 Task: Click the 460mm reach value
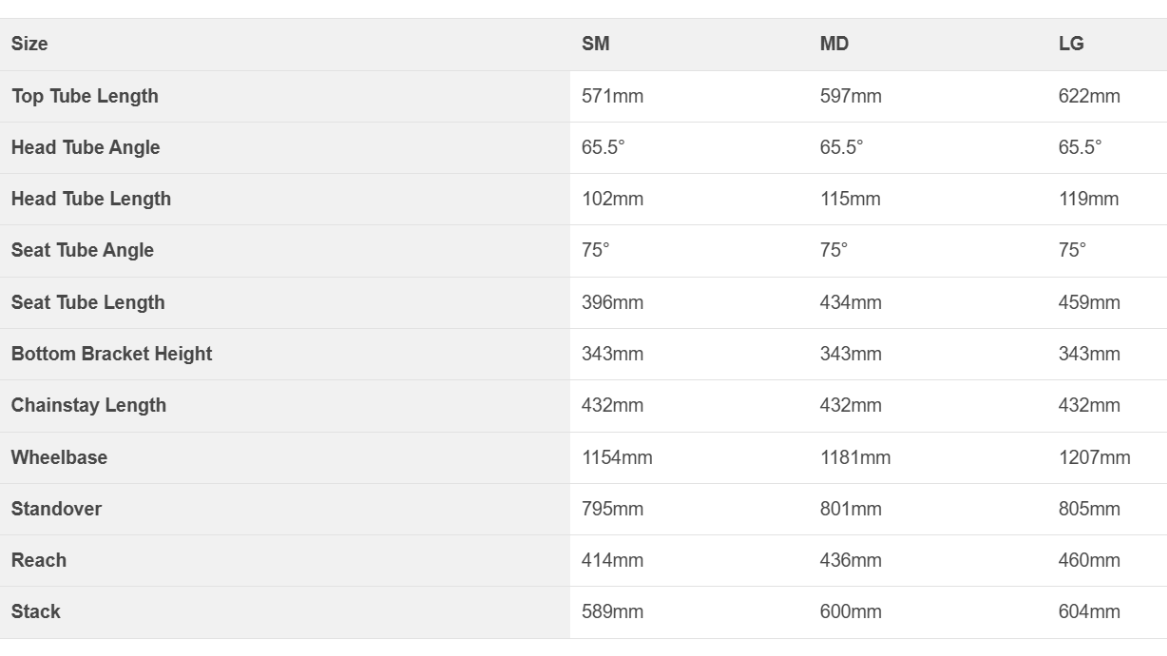(x=1089, y=560)
